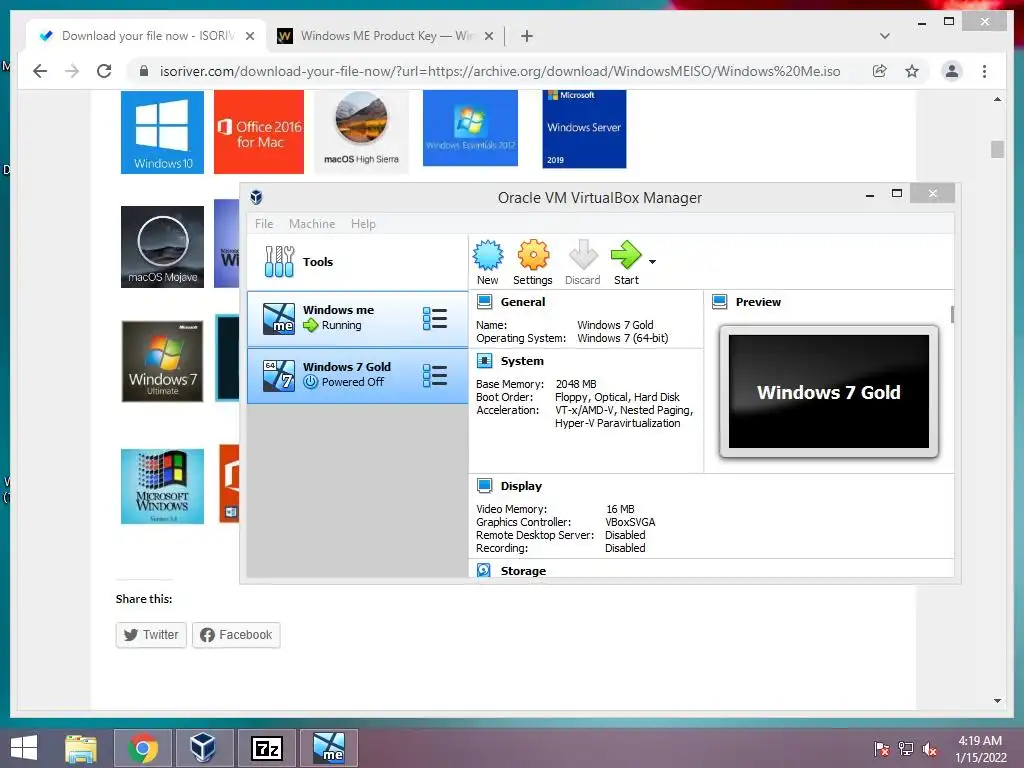Click the muted volume tray icon
The image size is (1024, 768).
tap(929, 748)
